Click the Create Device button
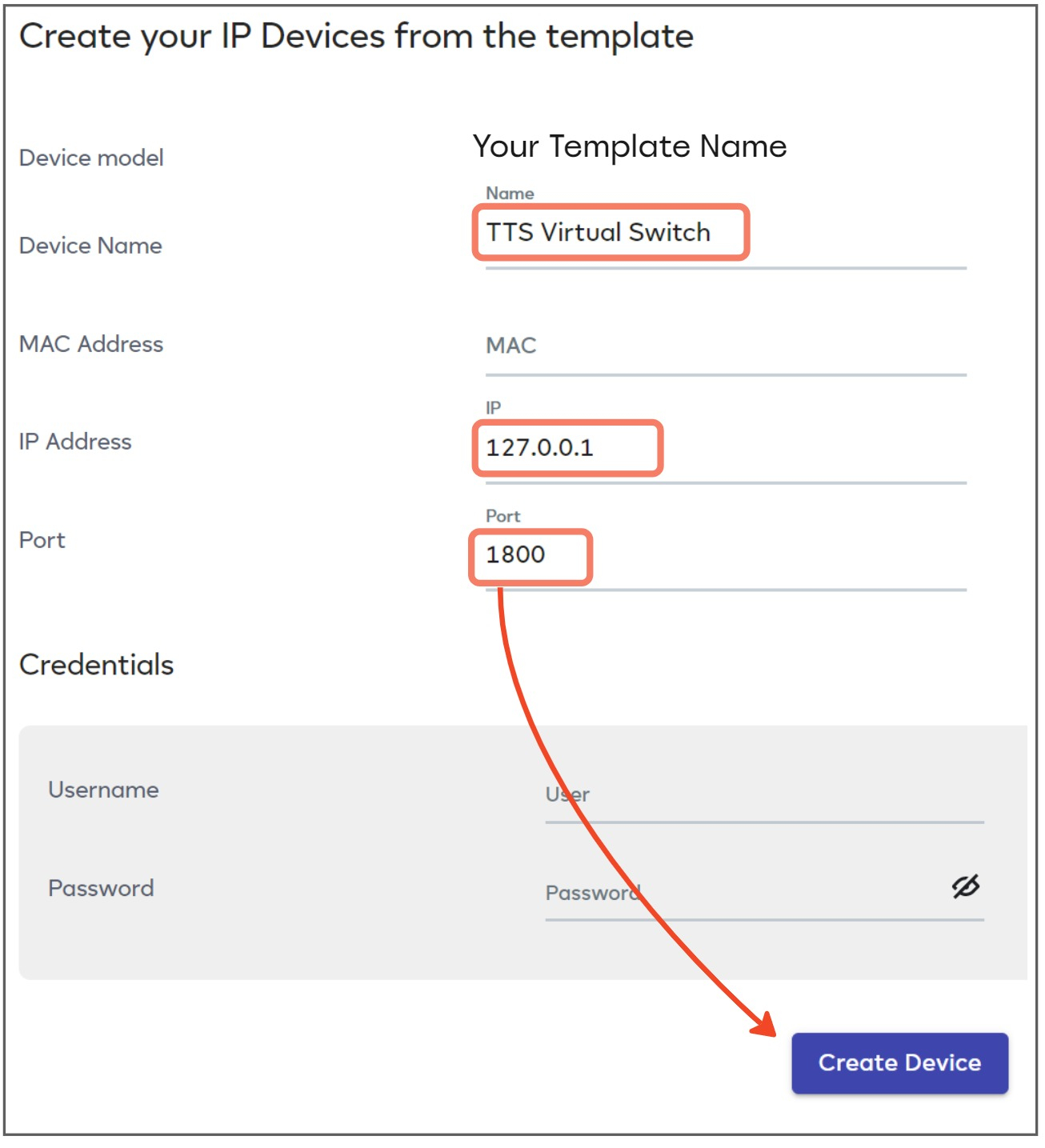Screen dimensions: 1045x1148 pyautogui.click(x=899, y=1062)
